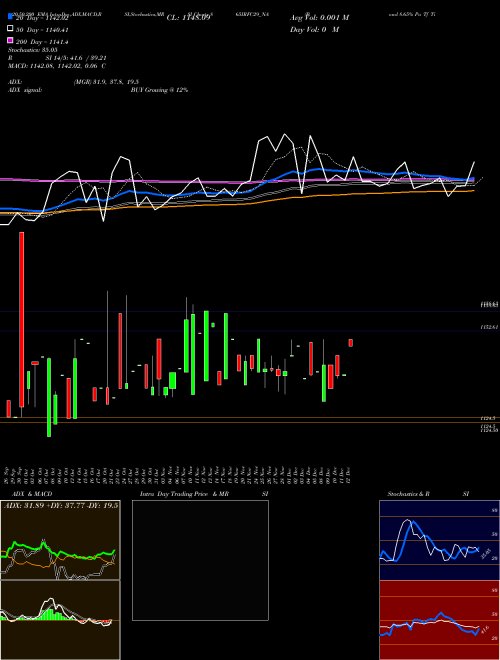Click the MACD values line in header
The width and height of the screenshot is (500, 660).
click(x=57, y=66)
